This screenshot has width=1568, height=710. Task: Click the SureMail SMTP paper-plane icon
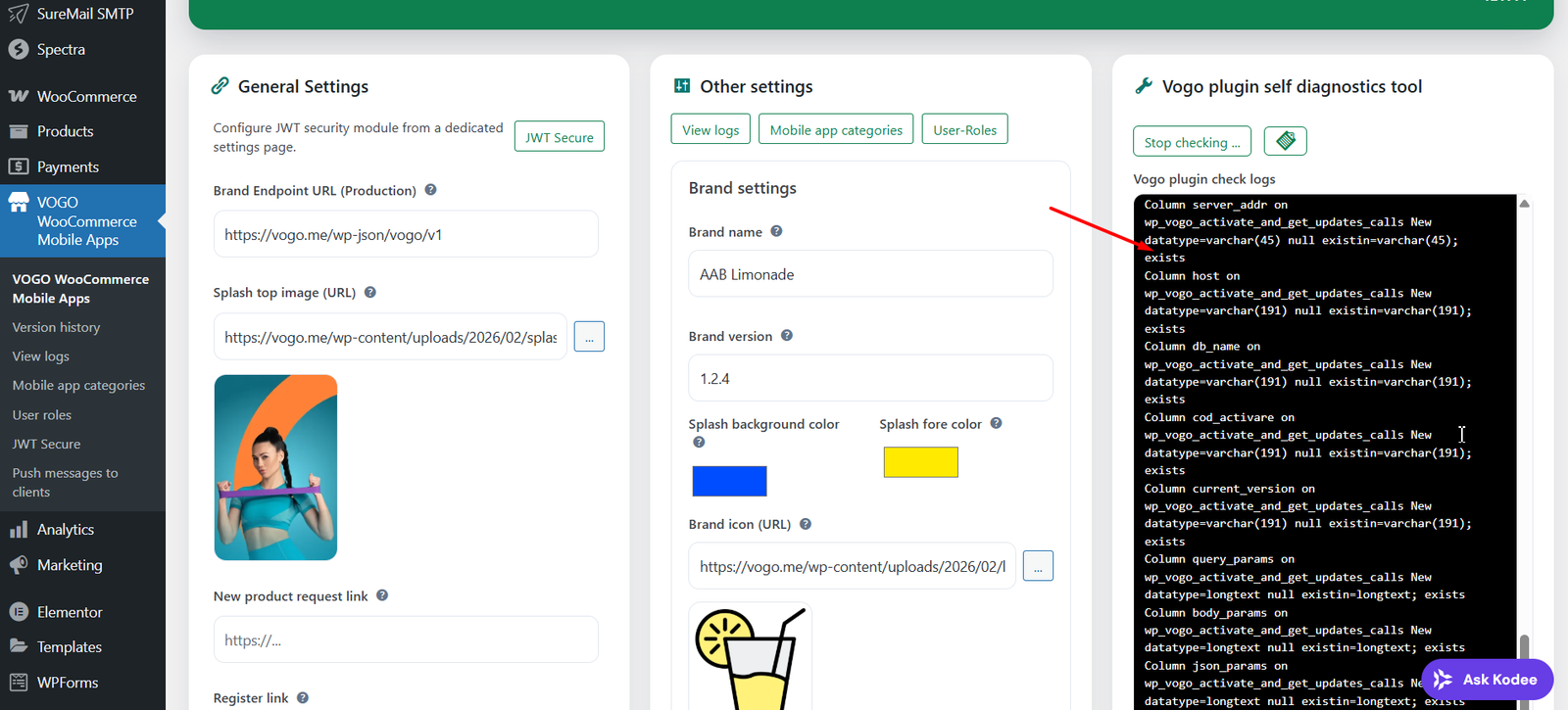coord(19,14)
